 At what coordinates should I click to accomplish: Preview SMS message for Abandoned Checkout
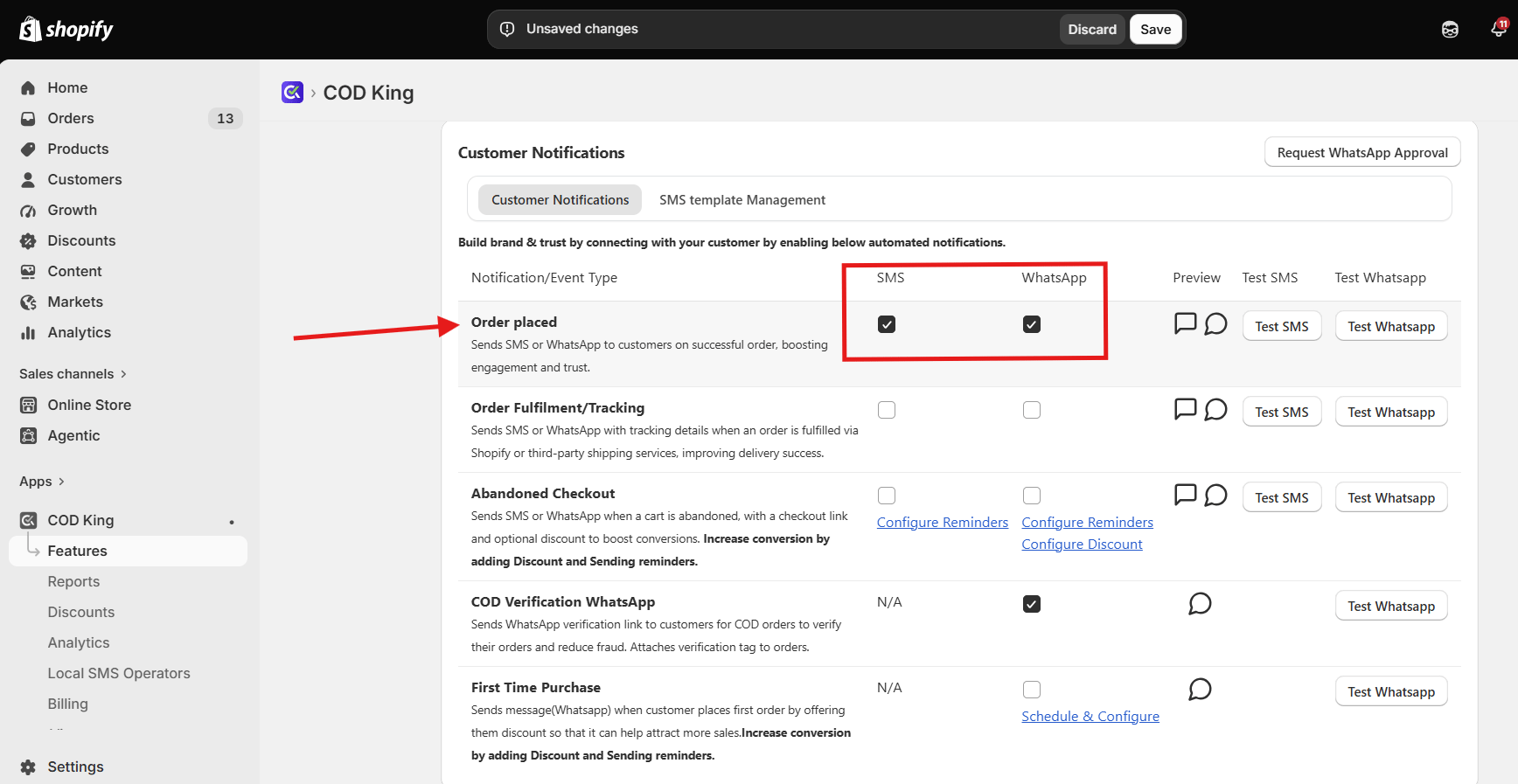[x=1185, y=495]
